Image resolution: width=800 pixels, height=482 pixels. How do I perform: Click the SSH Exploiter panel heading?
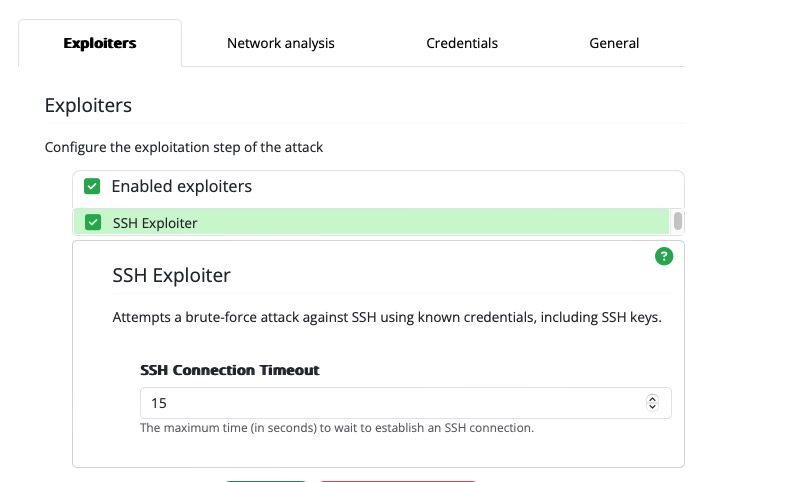click(171, 275)
